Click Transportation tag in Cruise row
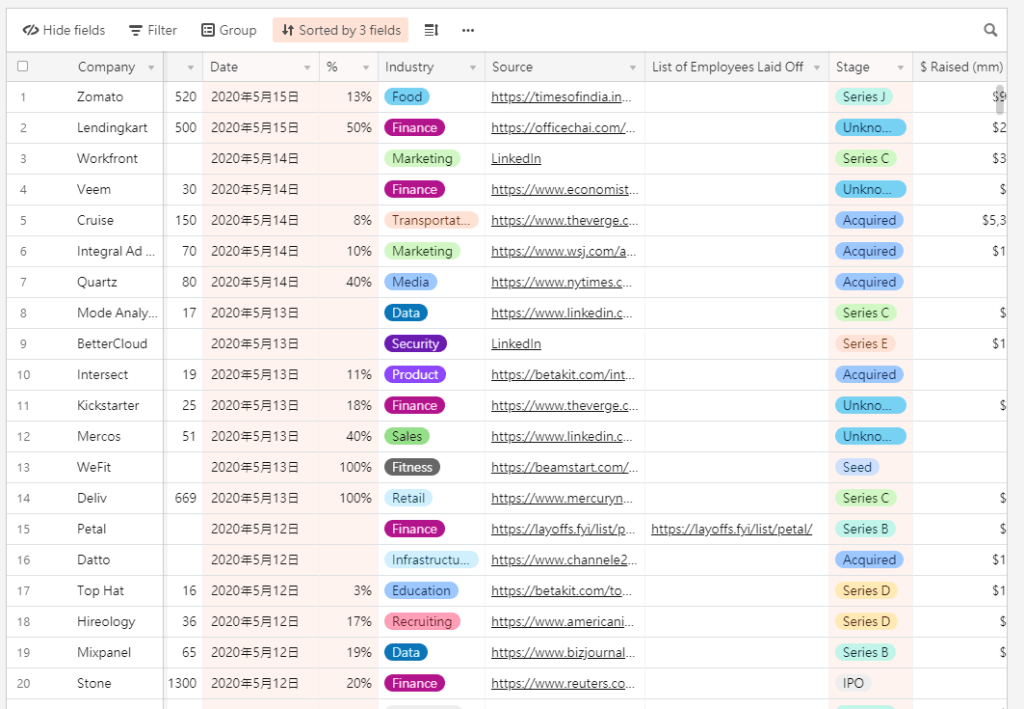The width and height of the screenshot is (1024, 709). pyautogui.click(x=431, y=220)
